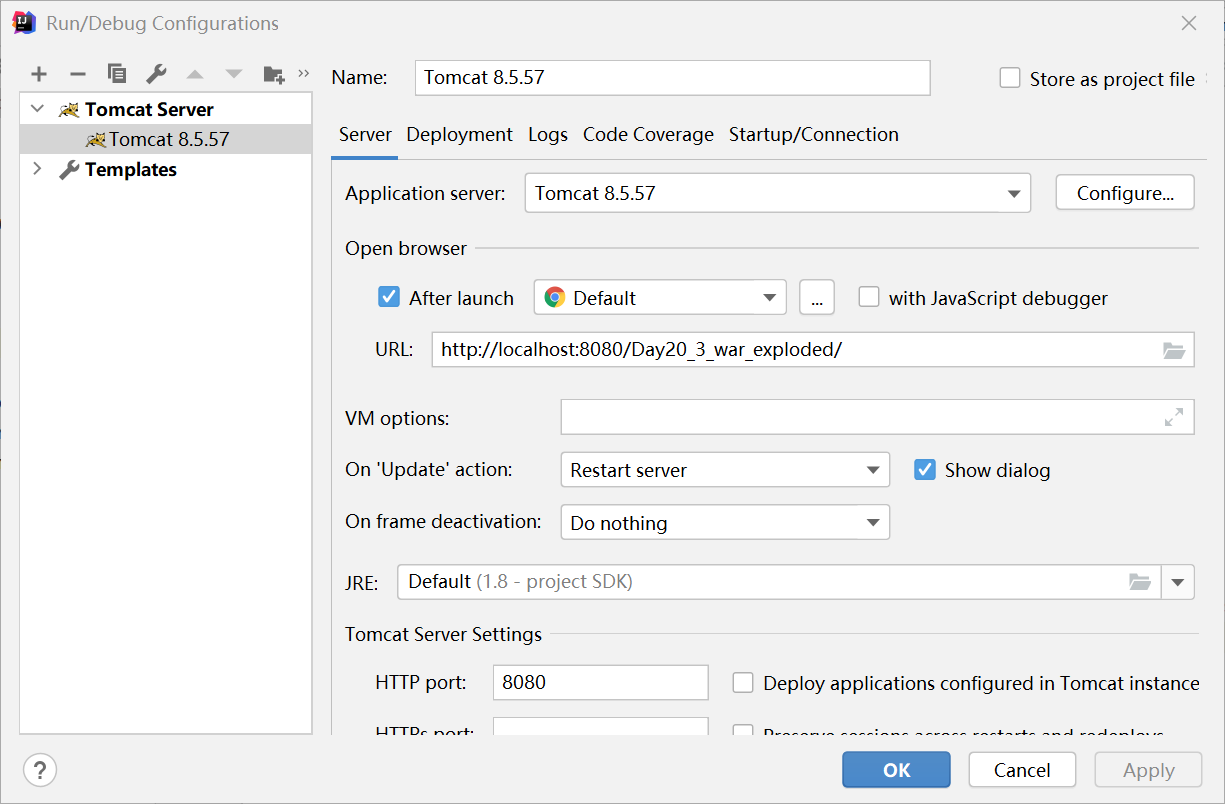
Task: Create new folder icon in toolbar
Action: click(x=274, y=74)
